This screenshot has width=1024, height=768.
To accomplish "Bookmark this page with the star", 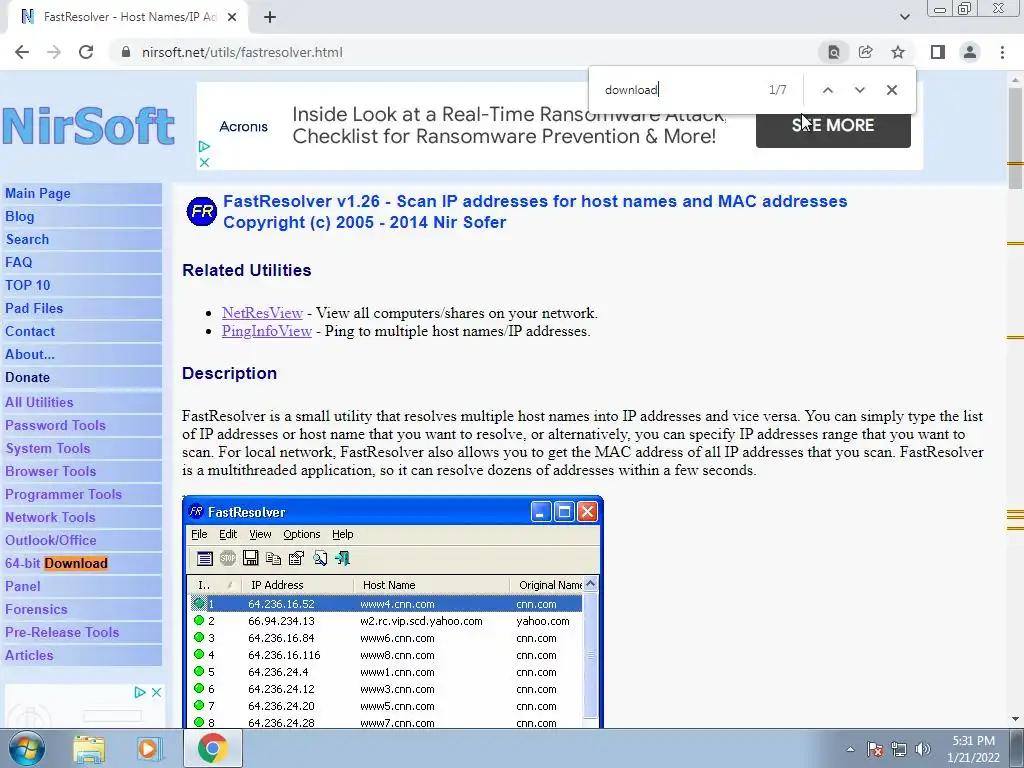I will [x=899, y=52].
